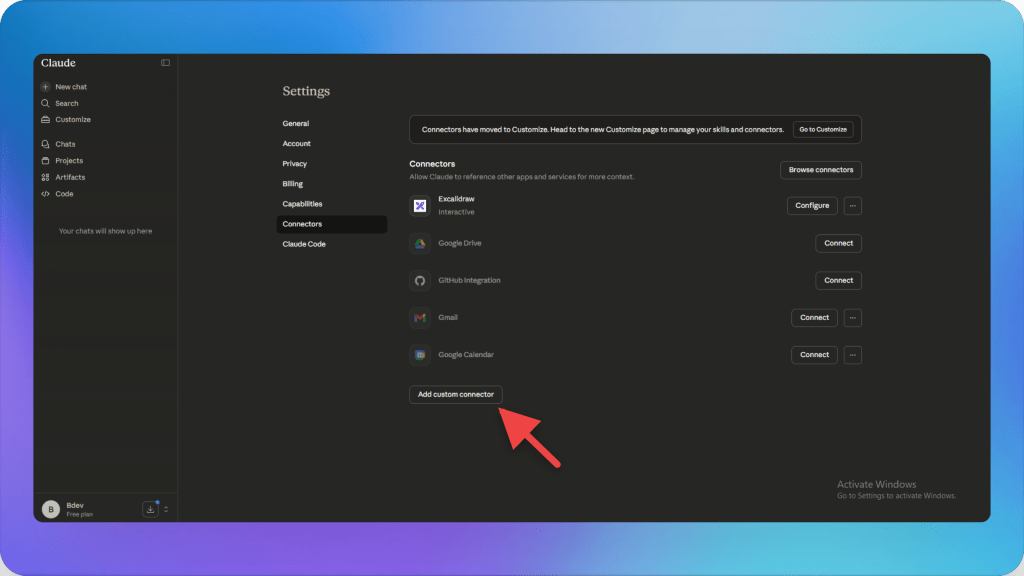This screenshot has height=576, width=1024.
Task: Open Configure for the Excalidraw connector
Action: pos(812,205)
